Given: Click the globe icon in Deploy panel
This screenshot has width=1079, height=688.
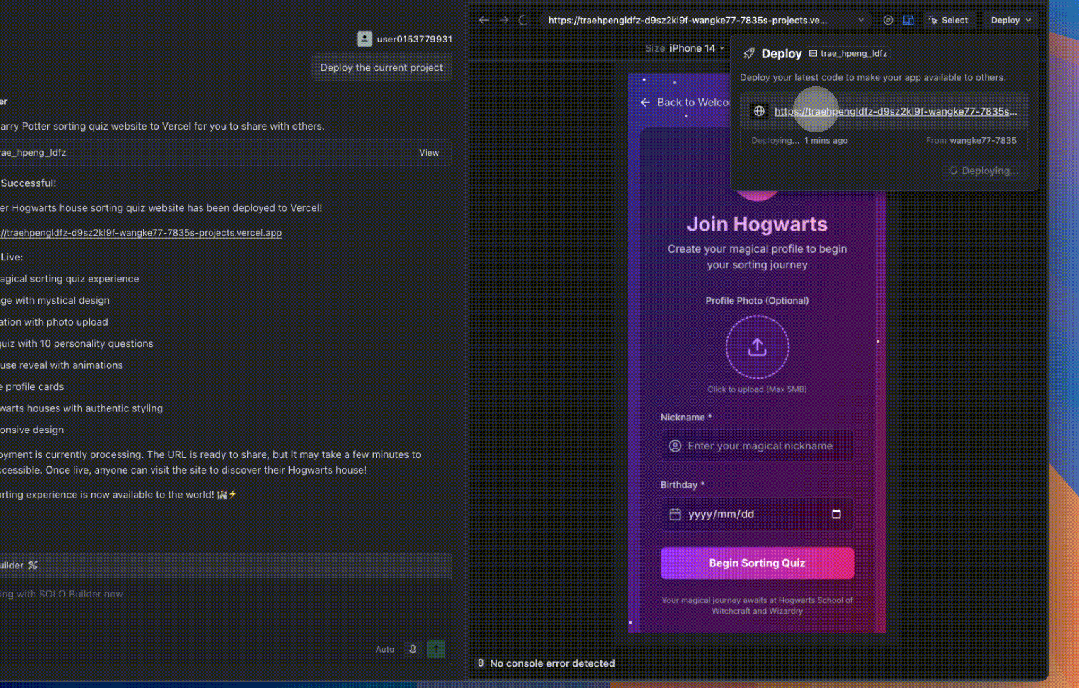Looking at the screenshot, I should (759, 112).
